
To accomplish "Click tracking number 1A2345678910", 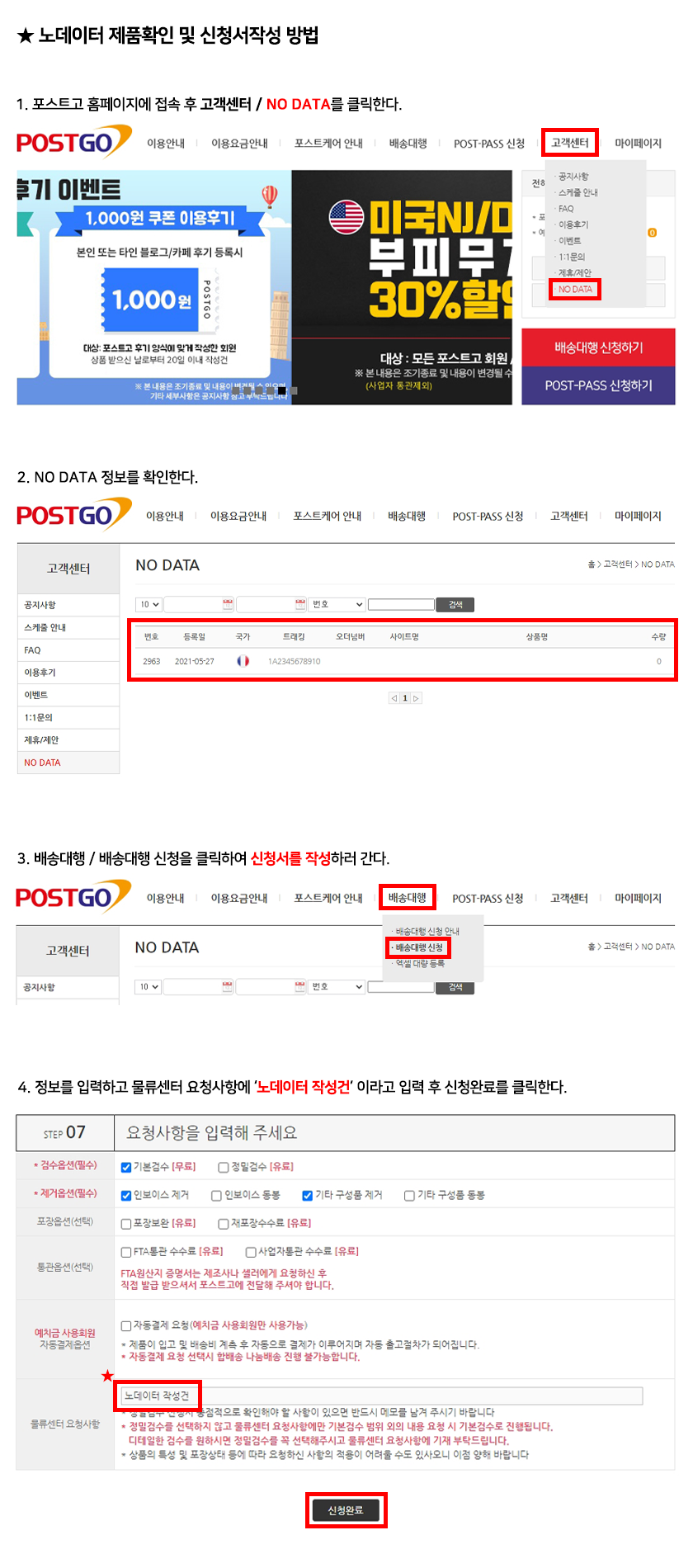I will click(x=295, y=661).
